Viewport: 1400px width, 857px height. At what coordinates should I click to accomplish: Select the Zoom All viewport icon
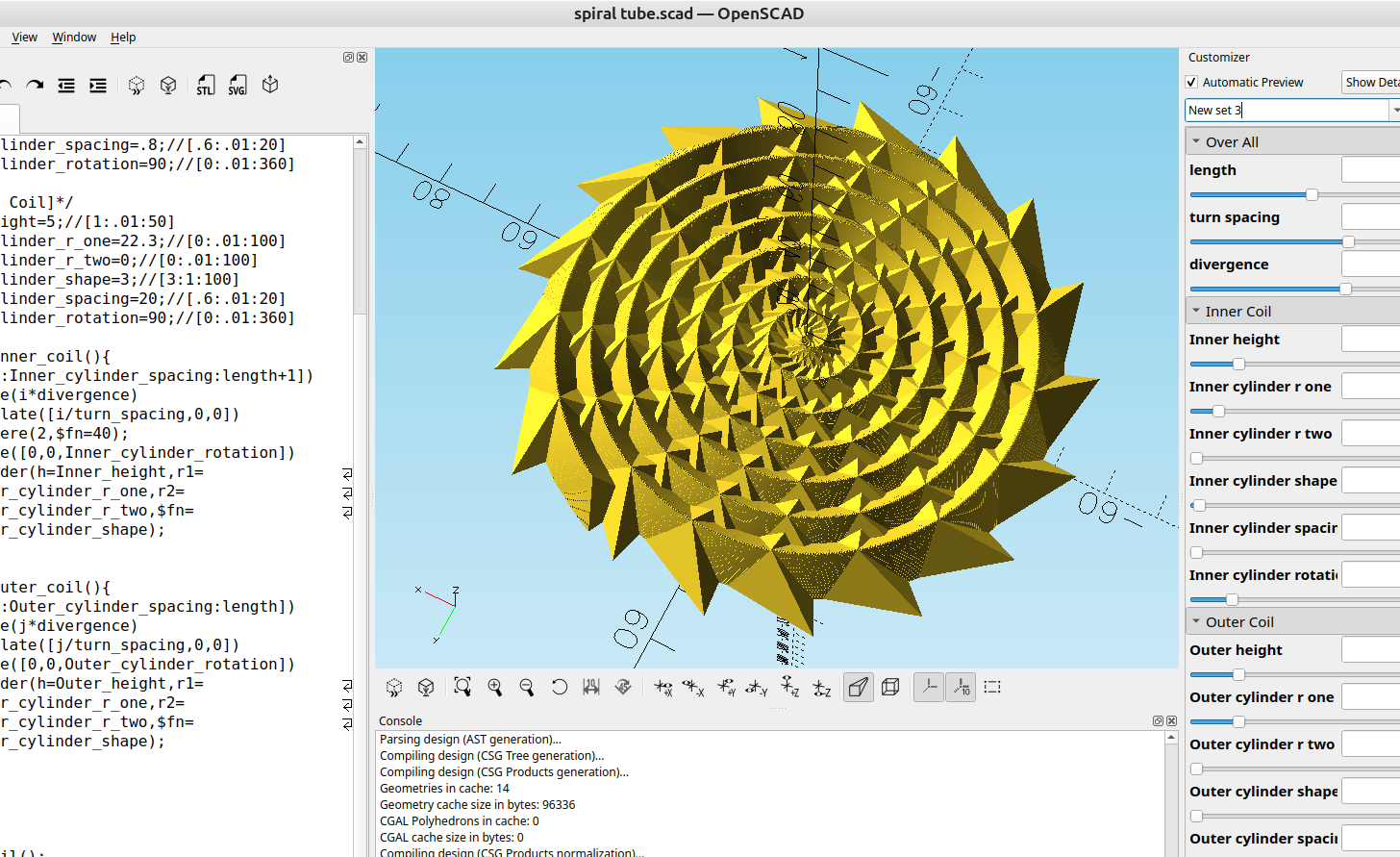tap(462, 687)
